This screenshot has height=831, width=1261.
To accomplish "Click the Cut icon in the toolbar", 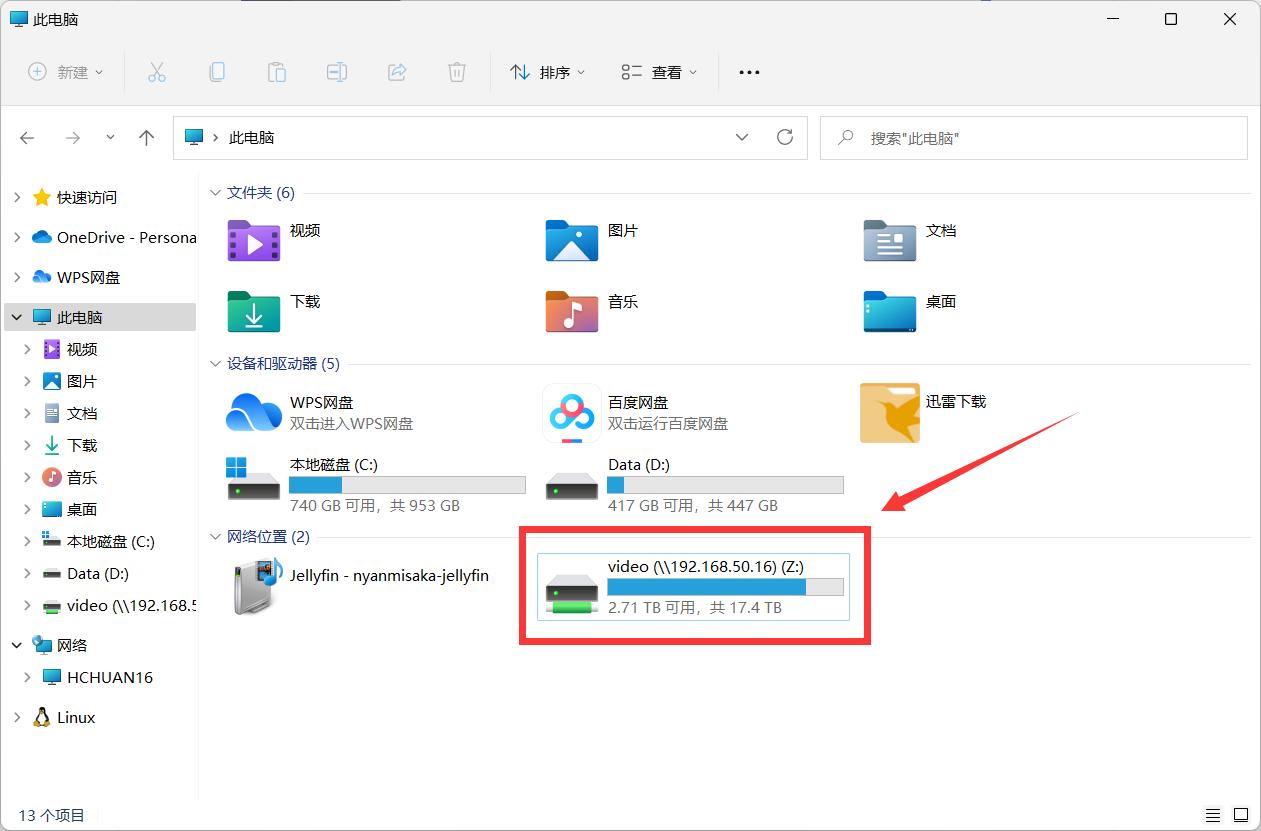I will pyautogui.click(x=156, y=71).
